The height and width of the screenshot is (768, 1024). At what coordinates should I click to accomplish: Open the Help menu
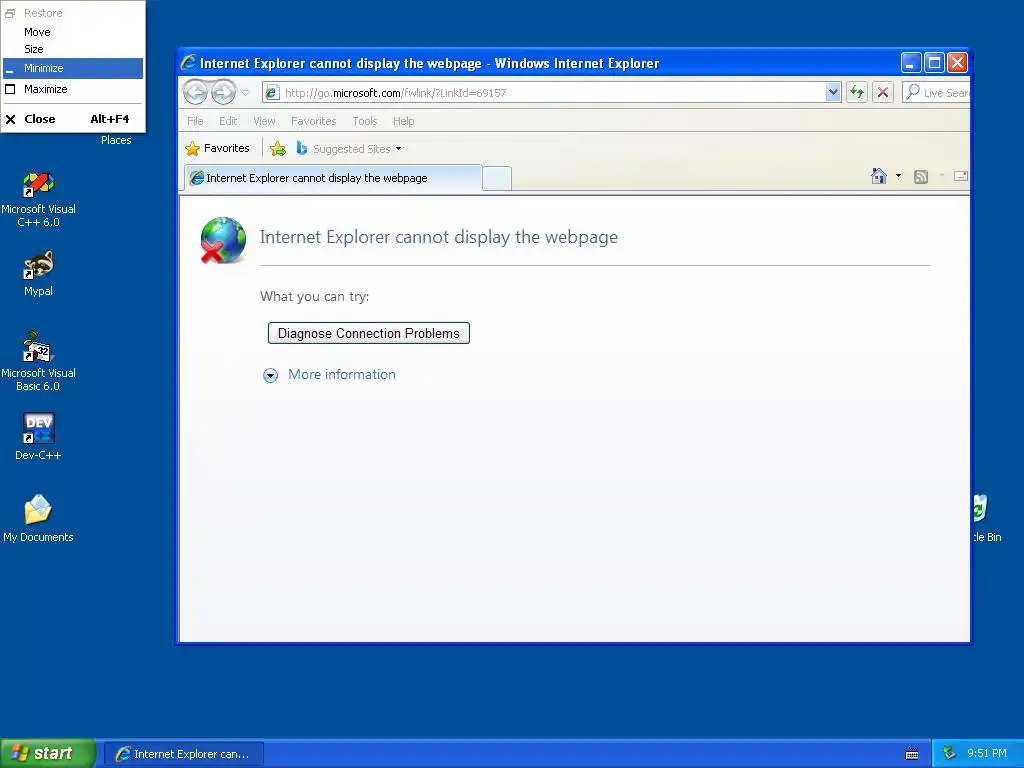pyautogui.click(x=404, y=121)
